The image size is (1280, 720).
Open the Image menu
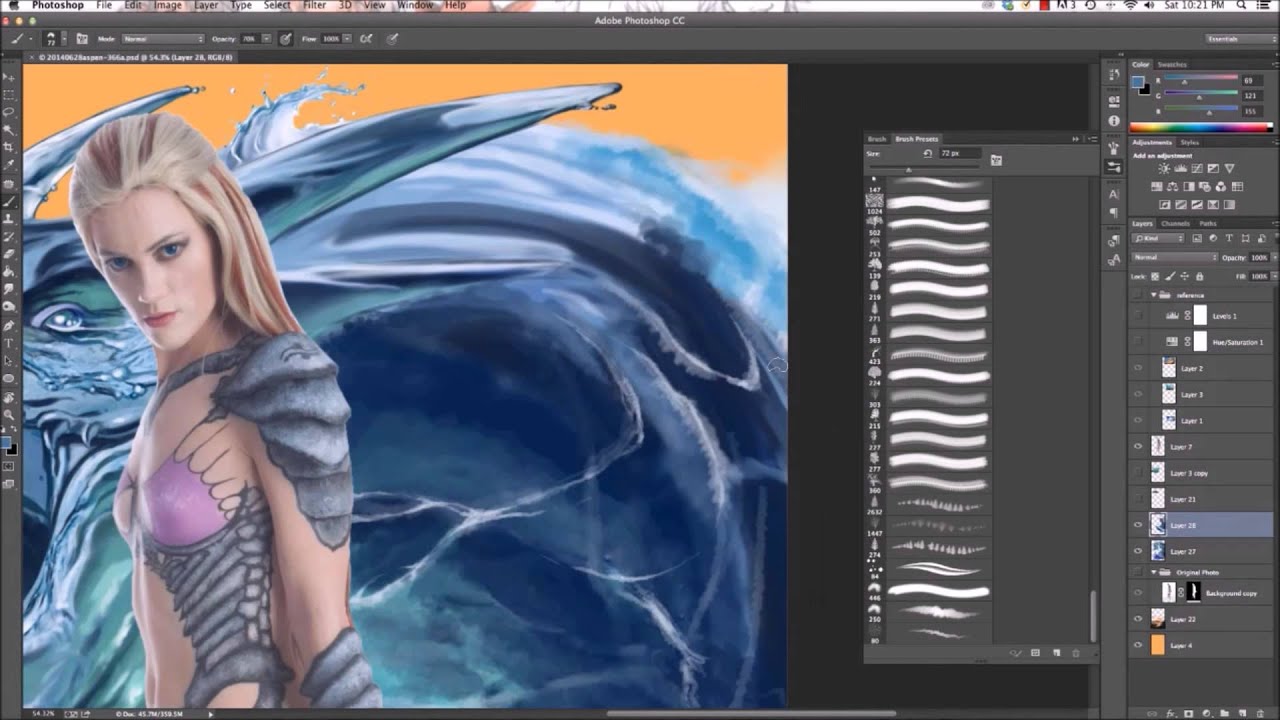(x=167, y=5)
